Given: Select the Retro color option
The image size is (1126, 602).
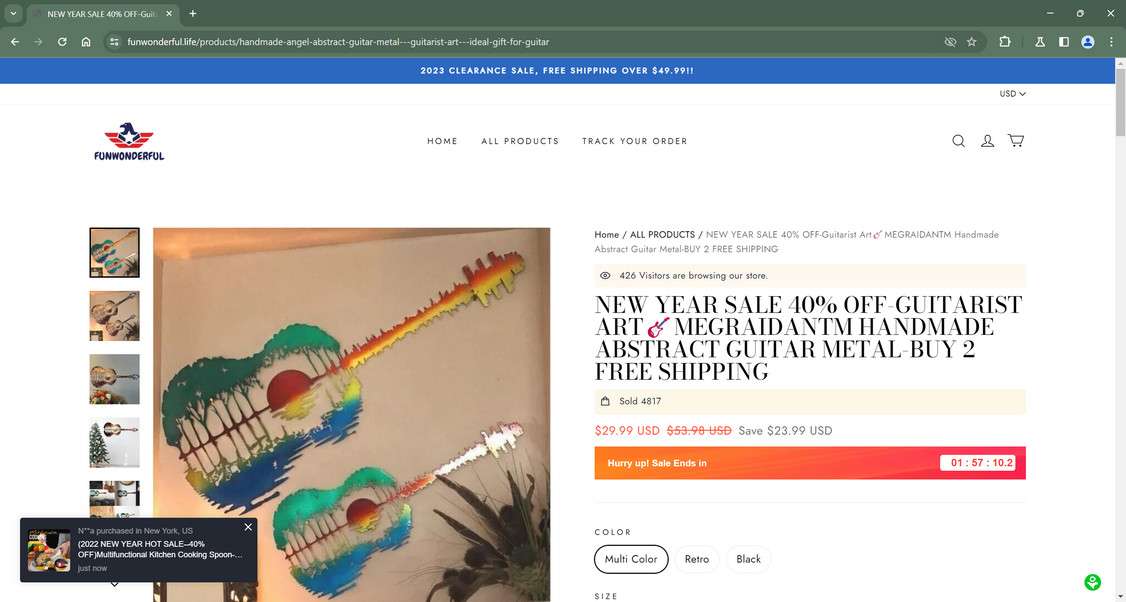Looking at the screenshot, I should tap(697, 559).
